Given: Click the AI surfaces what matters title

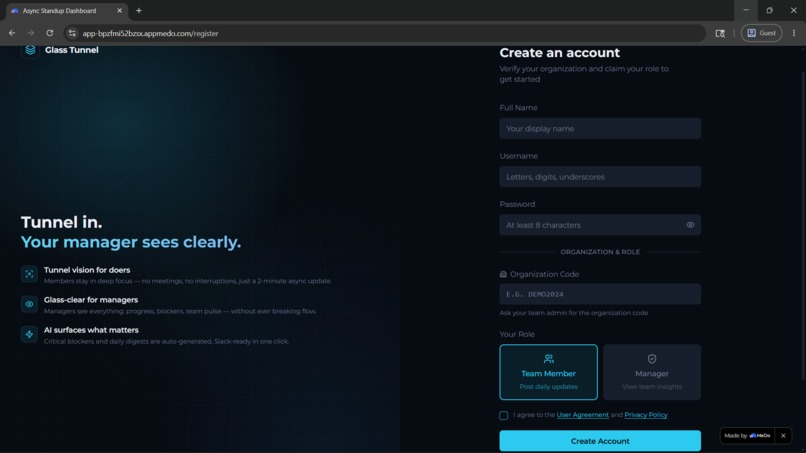Looking at the screenshot, I should (x=91, y=330).
